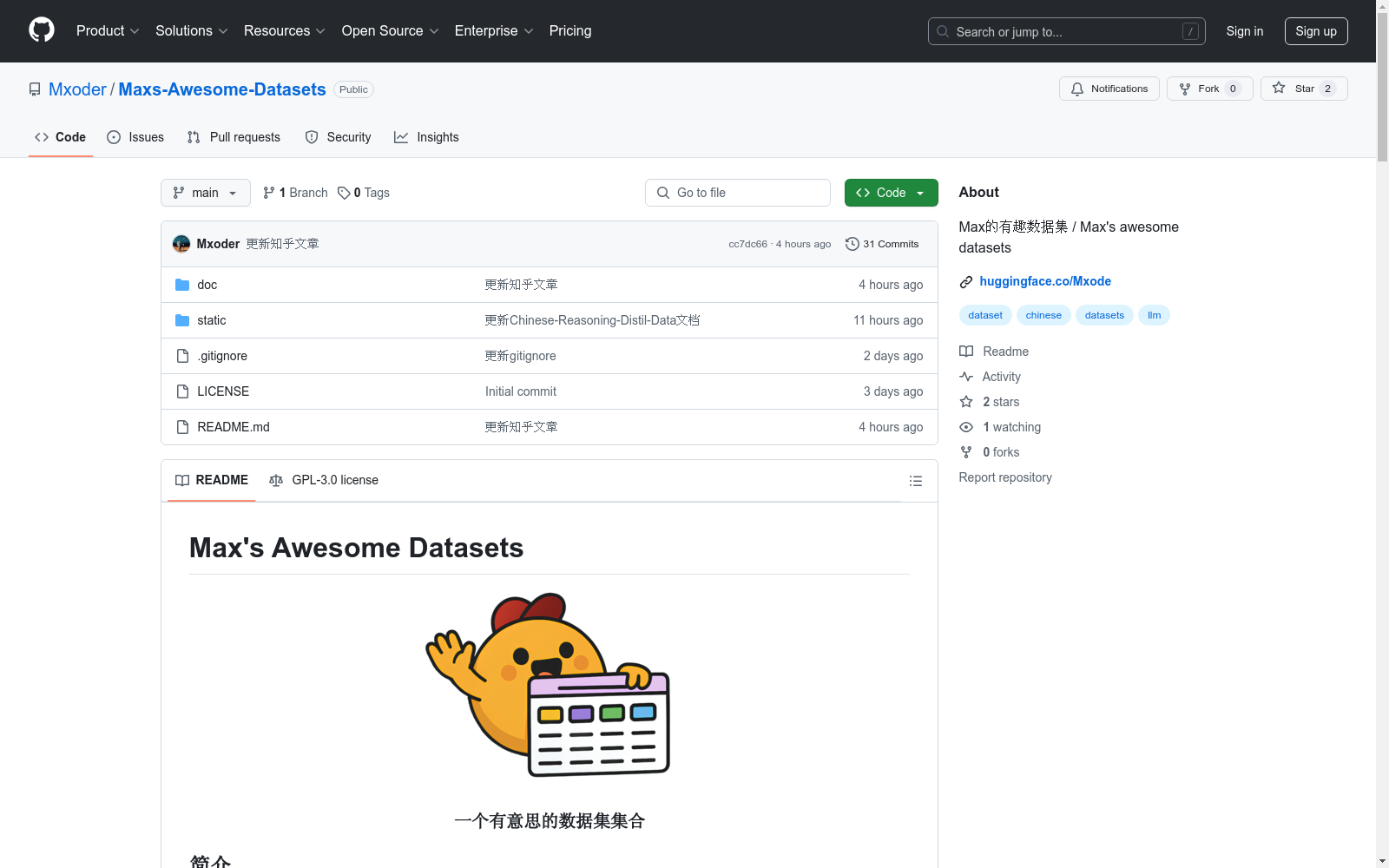
Task: Click the star icon next to 2 stars
Action: pos(966,402)
